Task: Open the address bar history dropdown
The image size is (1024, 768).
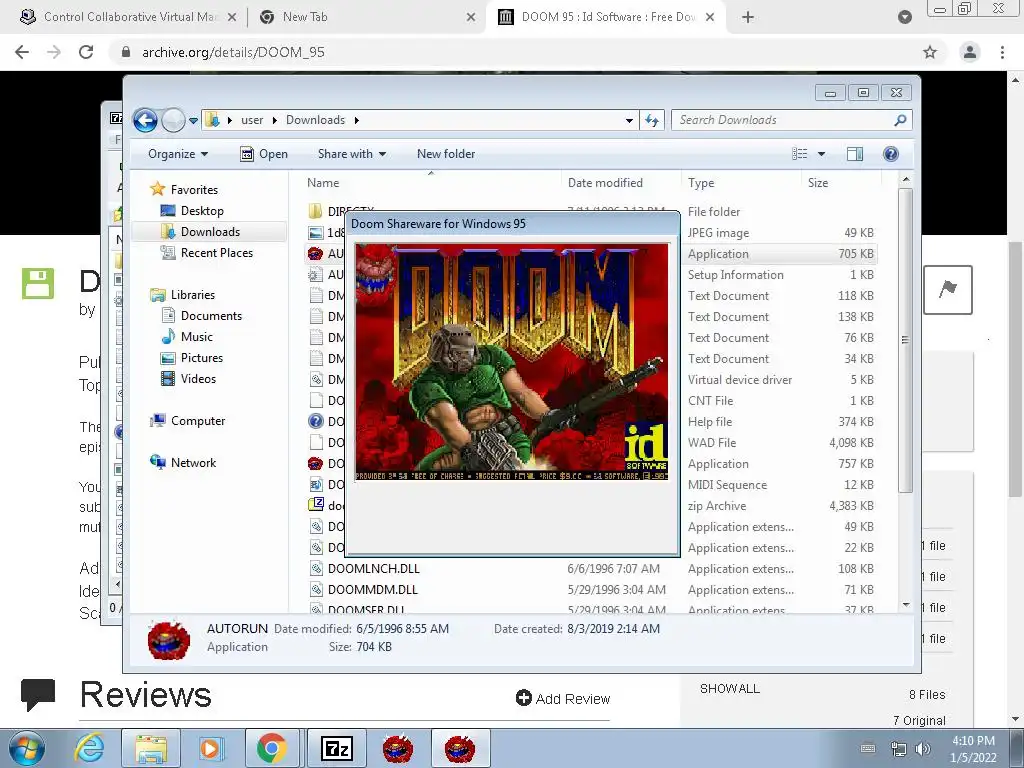Action: coord(629,120)
